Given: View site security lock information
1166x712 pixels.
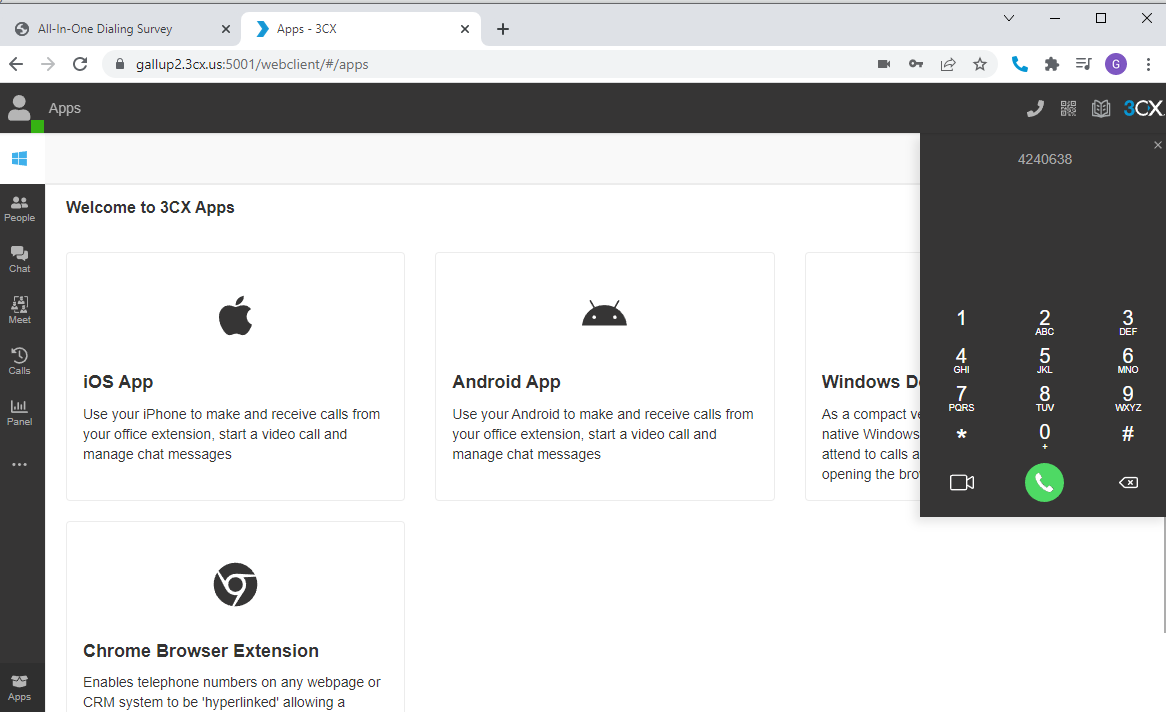Looking at the screenshot, I should point(120,65).
